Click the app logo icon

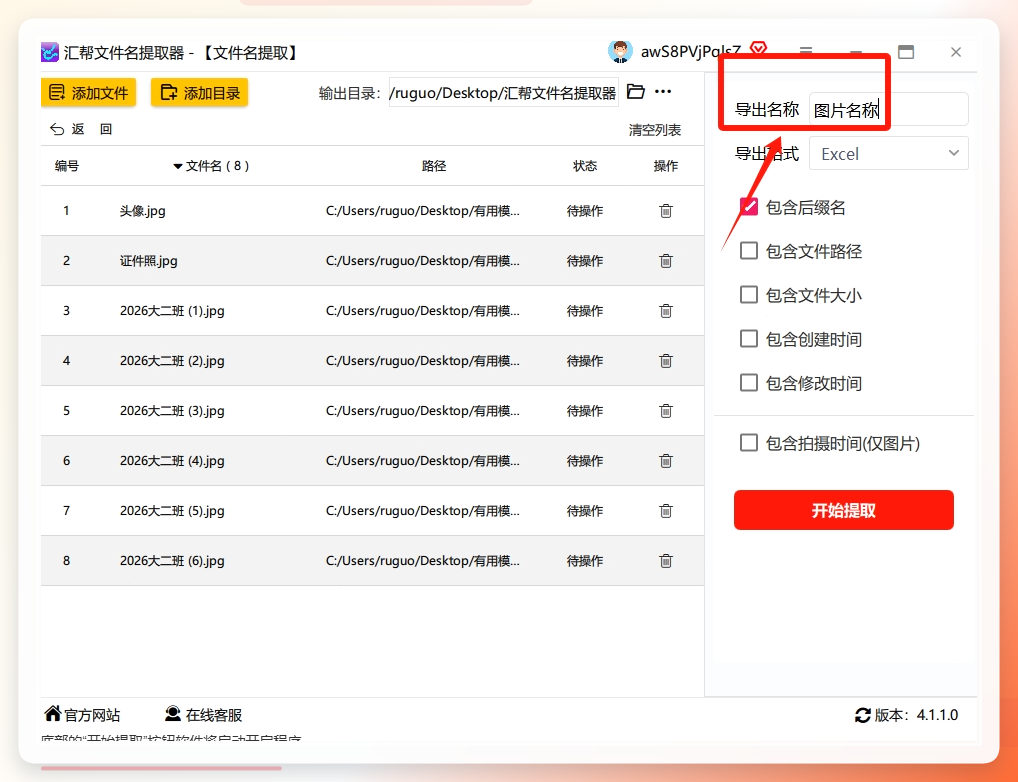[x=50, y=52]
